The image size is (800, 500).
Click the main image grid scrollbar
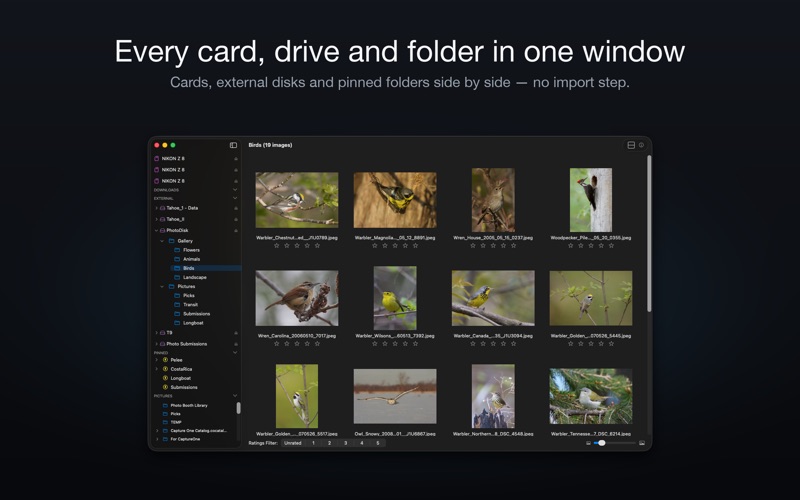click(649, 234)
